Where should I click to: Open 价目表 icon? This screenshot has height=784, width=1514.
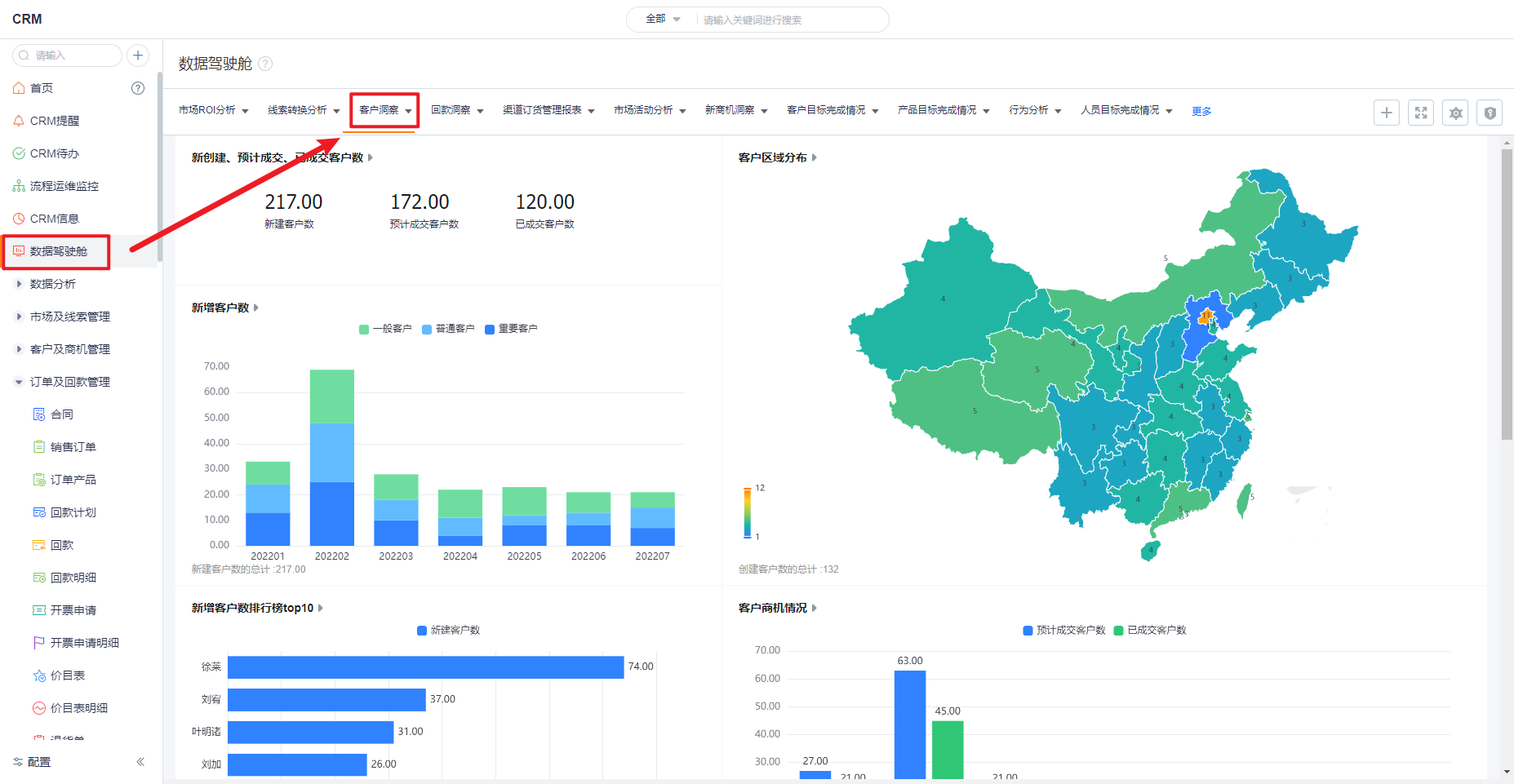(x=39, y=675)
